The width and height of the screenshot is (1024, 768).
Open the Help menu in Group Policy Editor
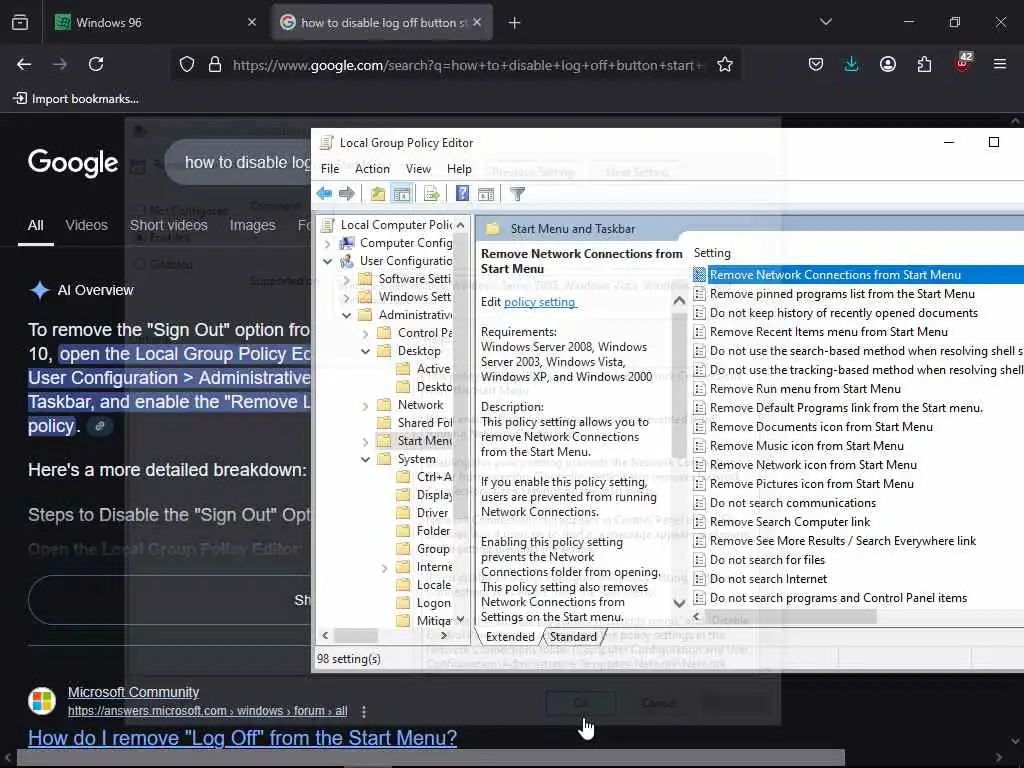click(x=459, y=168)
